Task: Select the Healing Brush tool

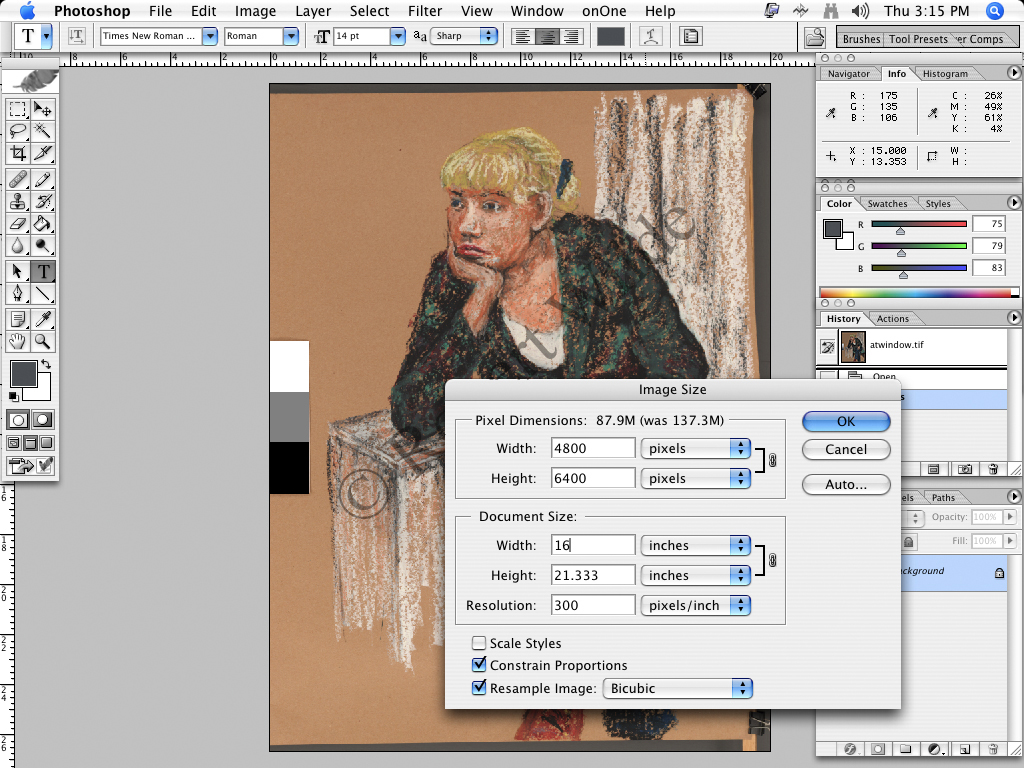Action: click(18, 179)
